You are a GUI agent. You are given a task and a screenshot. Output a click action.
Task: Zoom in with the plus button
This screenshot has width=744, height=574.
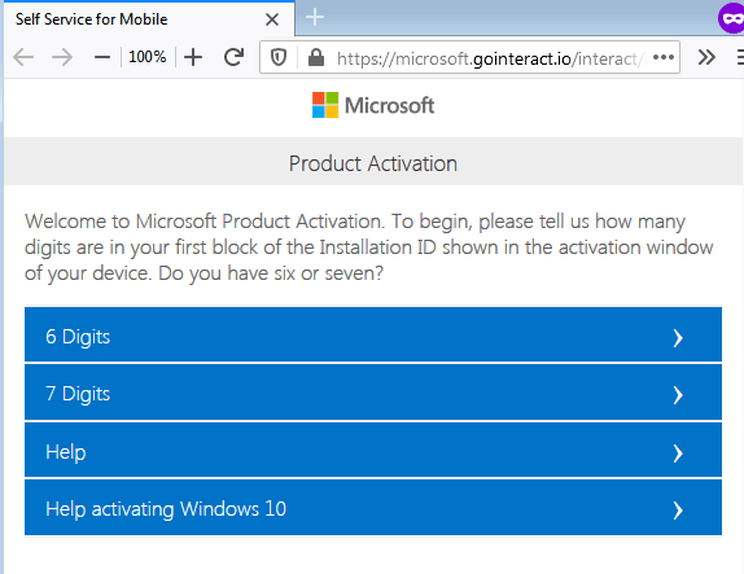pos(193,58)
